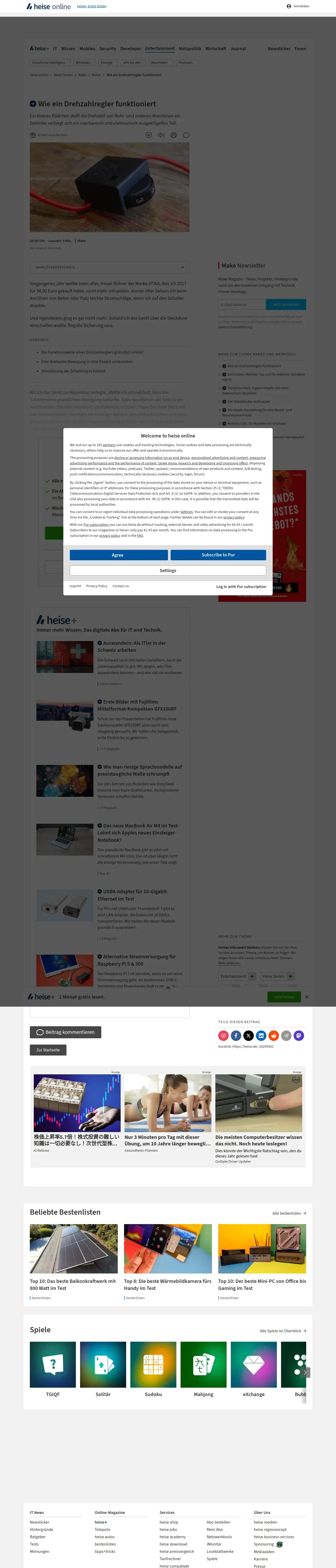This screenshot has height=1568, width=336.
Task: Open the Journal menu item
Action: 238,49
